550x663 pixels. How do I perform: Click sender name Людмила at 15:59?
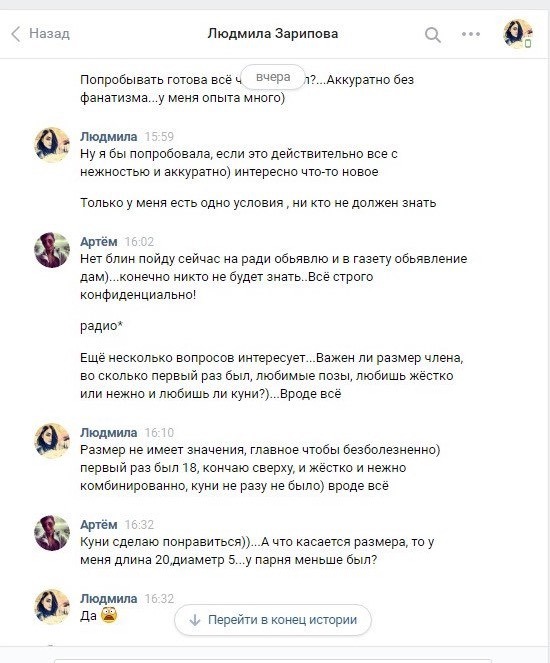point(109,137)
